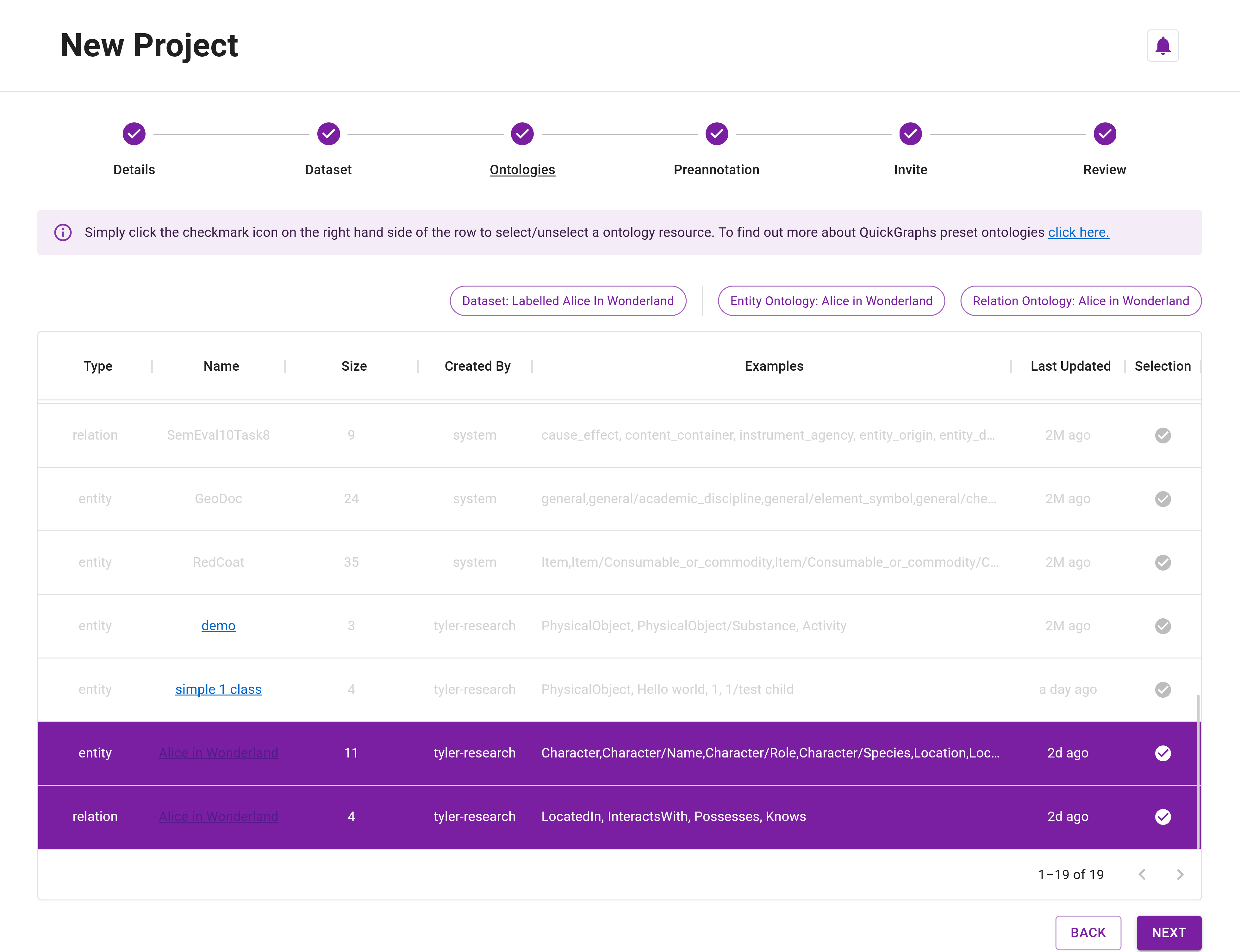Click the notification bell icon
This screenshot has height=952, width=1240.
[x=1163, y=45]
